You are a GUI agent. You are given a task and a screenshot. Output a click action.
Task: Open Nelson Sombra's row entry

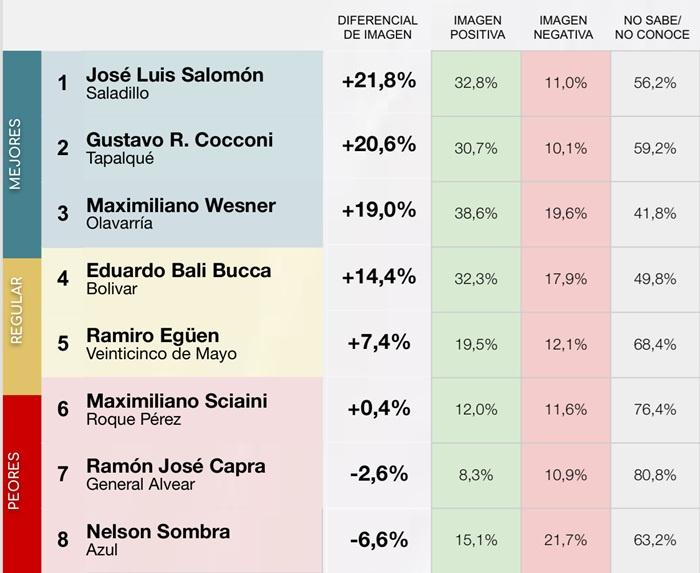pyautogui.click(x=158, y=532)
